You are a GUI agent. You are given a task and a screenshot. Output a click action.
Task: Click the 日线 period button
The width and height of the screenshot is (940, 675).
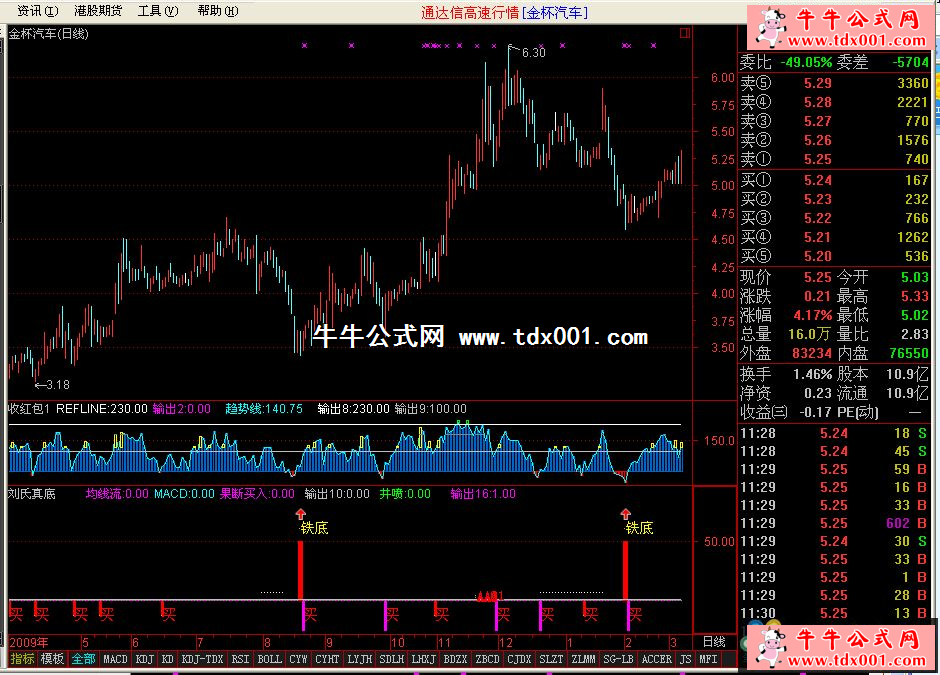coord(714,642)
